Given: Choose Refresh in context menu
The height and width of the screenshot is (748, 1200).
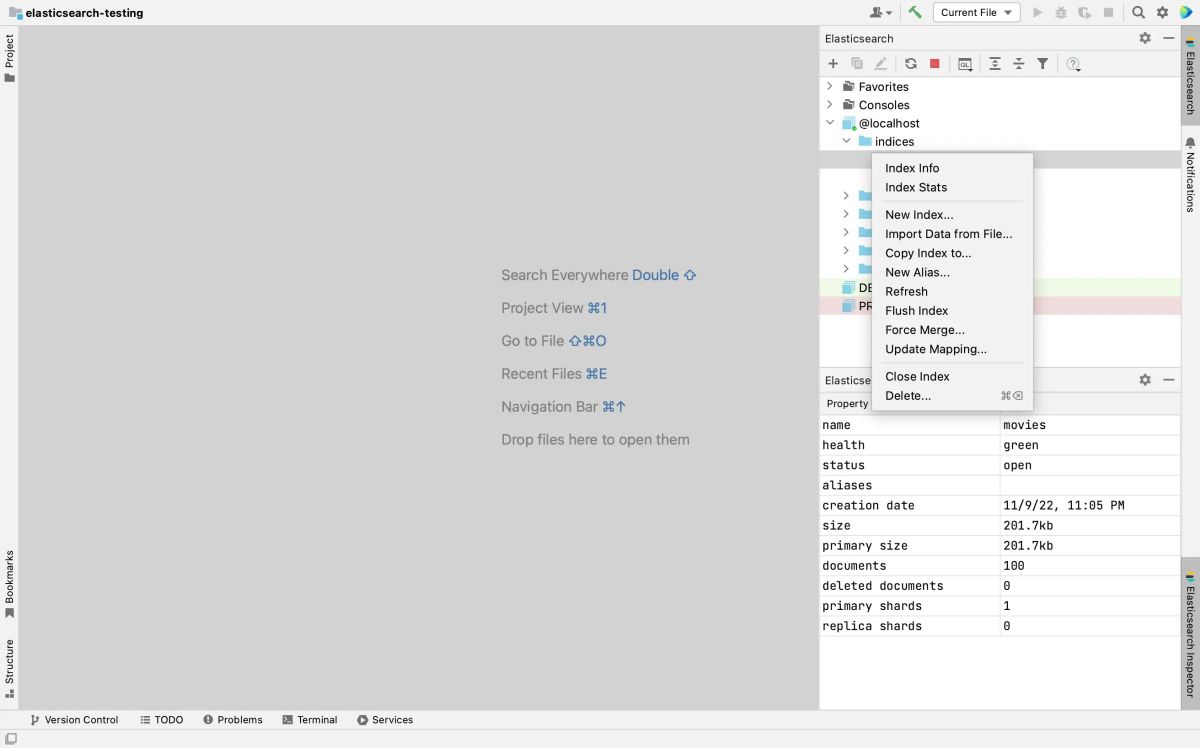Looking at the screenshot, I should click(x=953, y=291).
